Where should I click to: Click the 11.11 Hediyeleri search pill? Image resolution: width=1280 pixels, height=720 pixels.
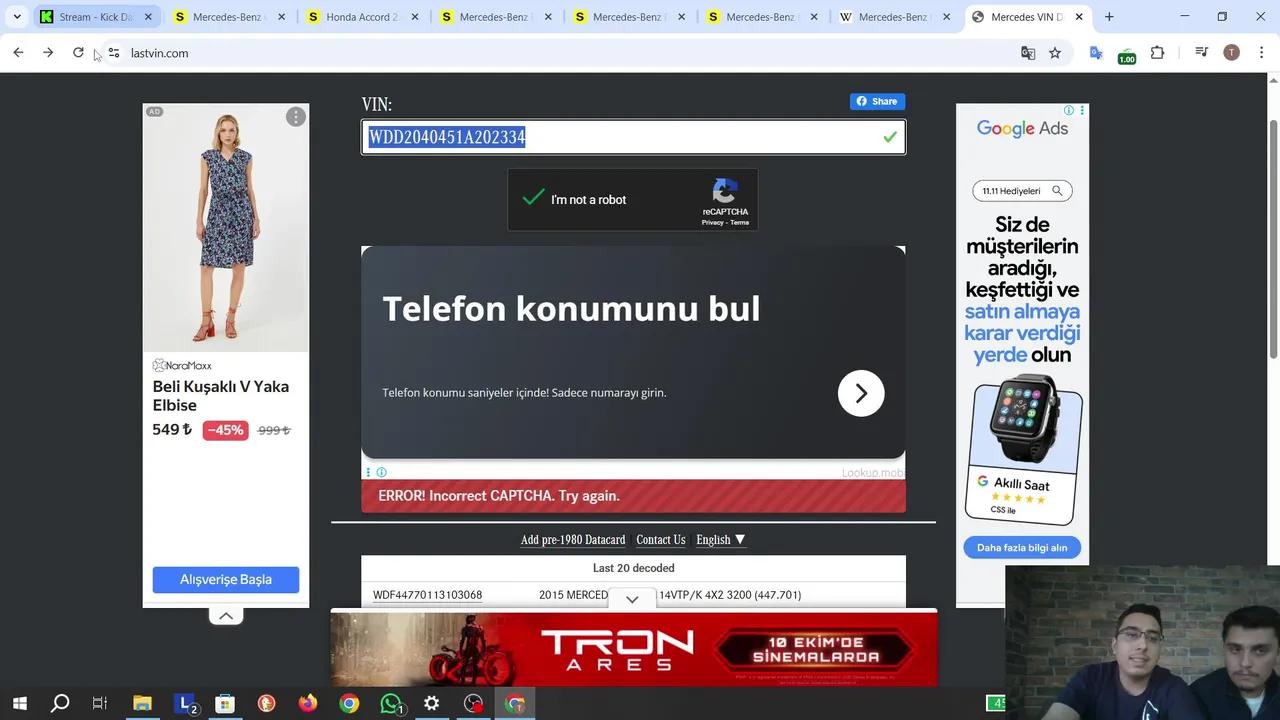(1022, 191)
